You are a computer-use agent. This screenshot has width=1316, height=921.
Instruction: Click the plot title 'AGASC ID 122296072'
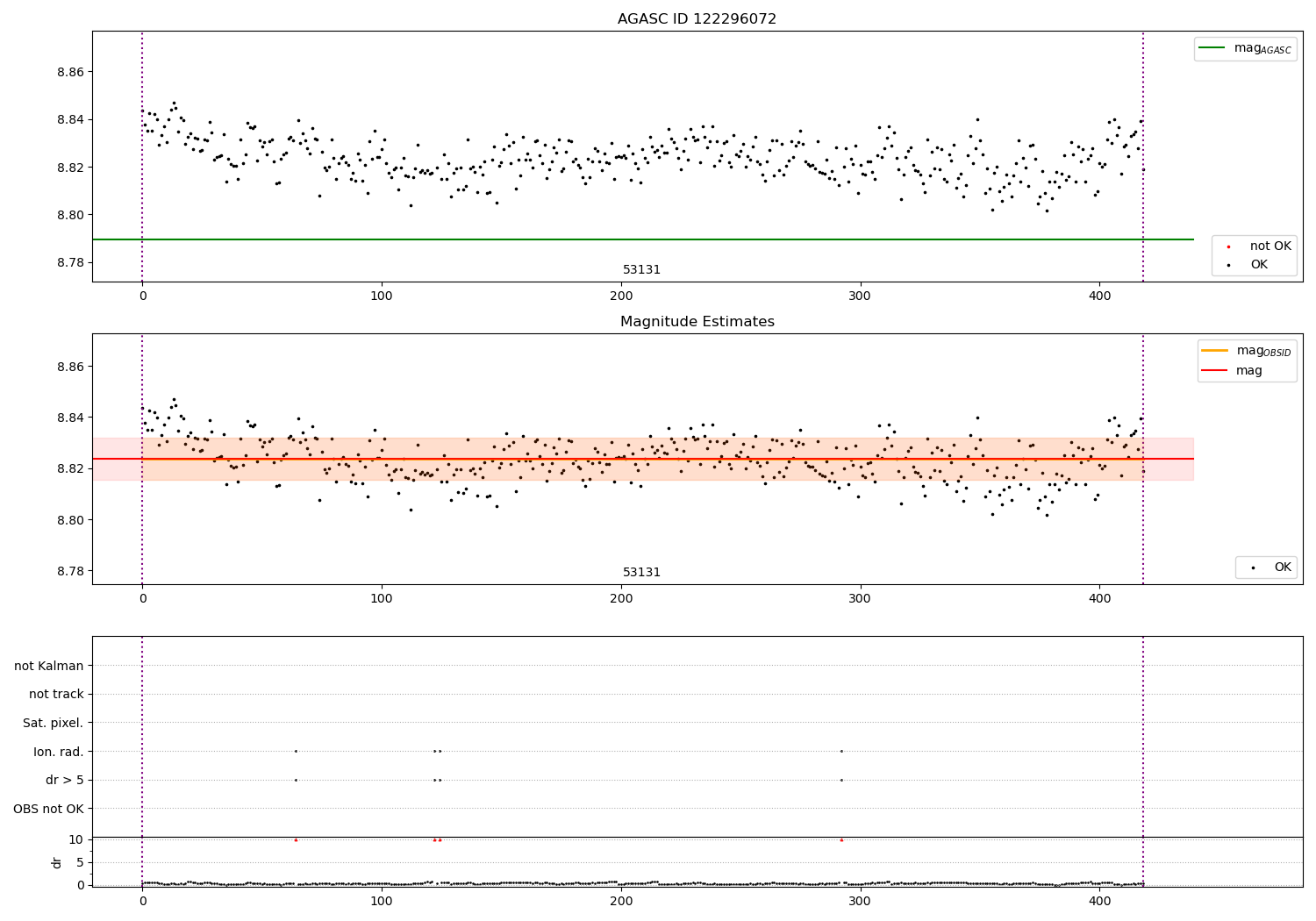697,19
